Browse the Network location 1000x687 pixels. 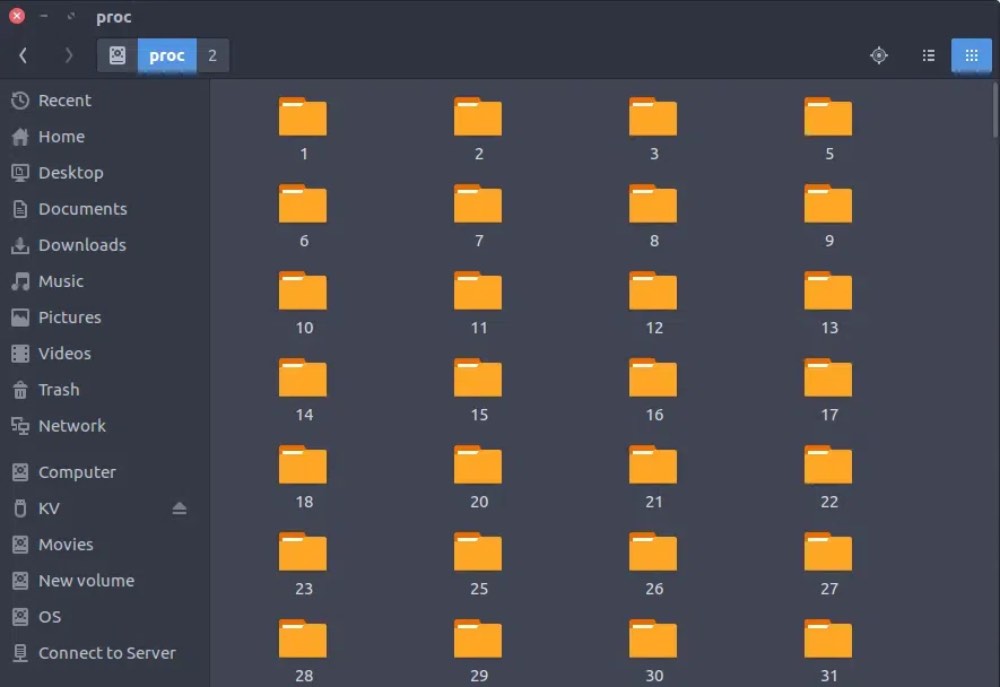pos(72,425)
